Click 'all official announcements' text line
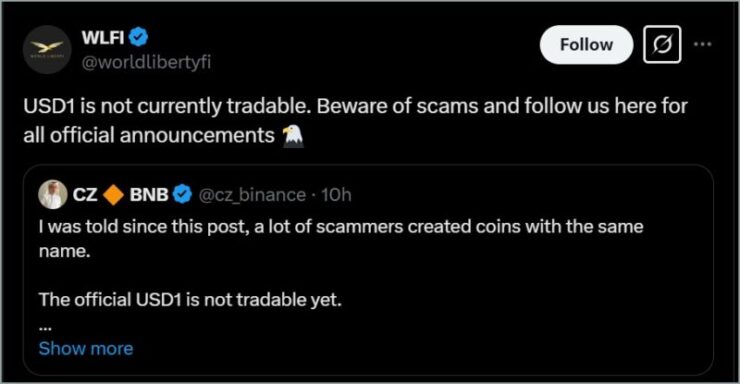This screenshot has height=384, width=740. (149, 136)
